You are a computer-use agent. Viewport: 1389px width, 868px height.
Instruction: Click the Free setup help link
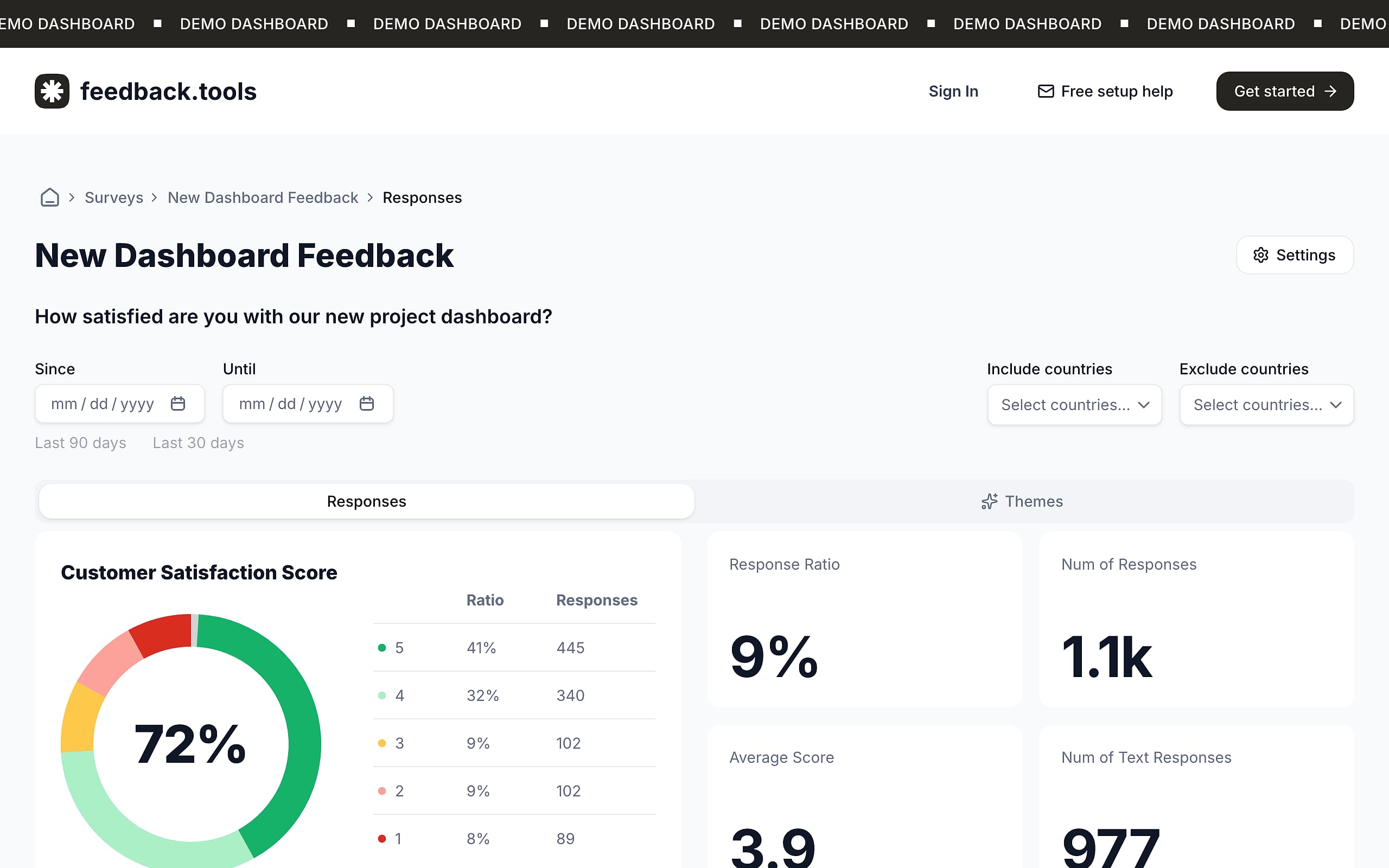coord(1105,91)
